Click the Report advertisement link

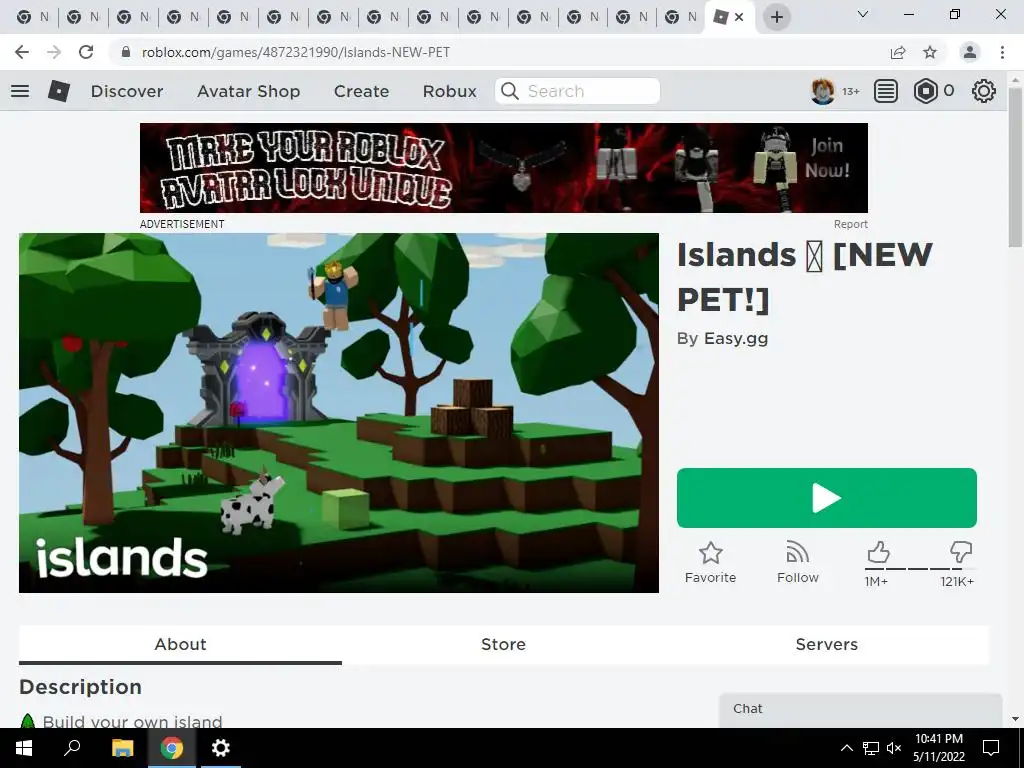tap(850, 224)
